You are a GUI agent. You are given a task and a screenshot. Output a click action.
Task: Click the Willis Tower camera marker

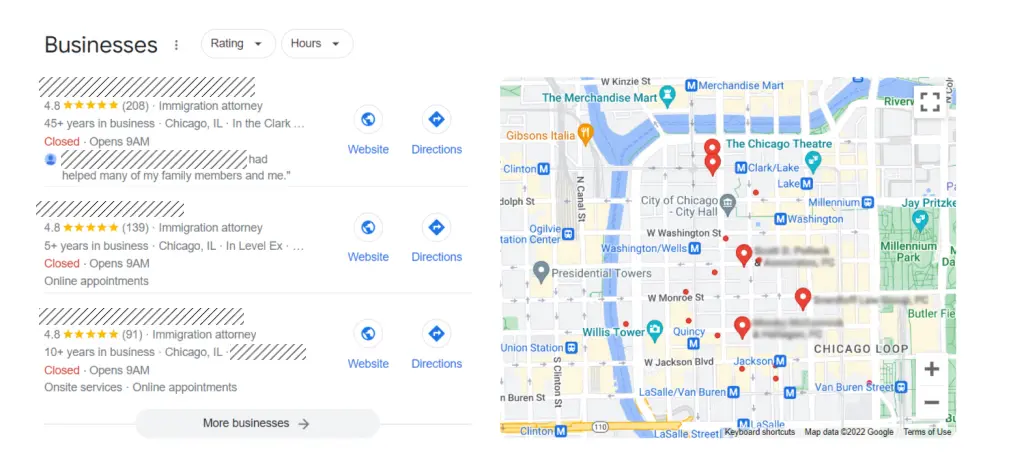tap(655, 328)
